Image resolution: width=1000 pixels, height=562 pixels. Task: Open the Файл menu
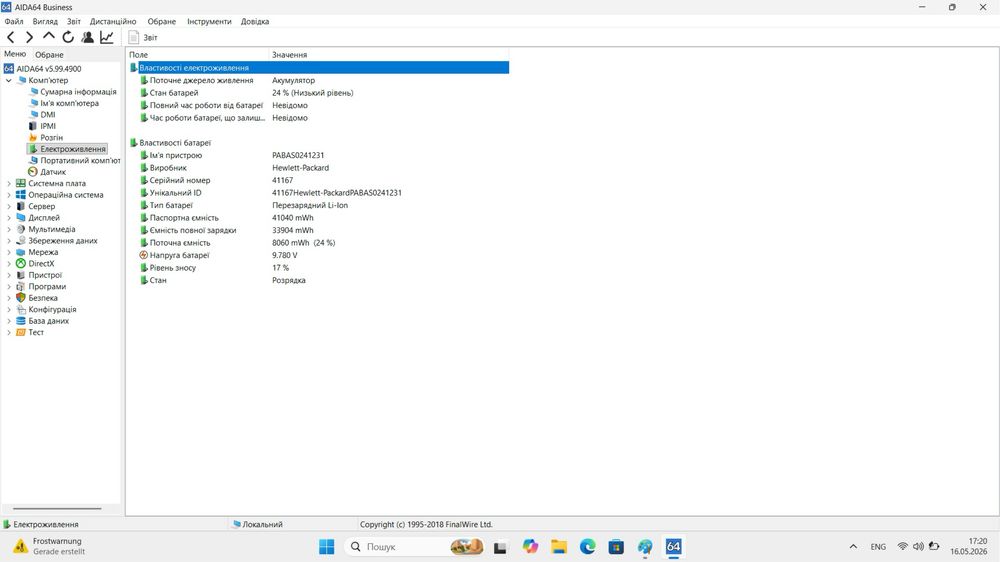13,21
